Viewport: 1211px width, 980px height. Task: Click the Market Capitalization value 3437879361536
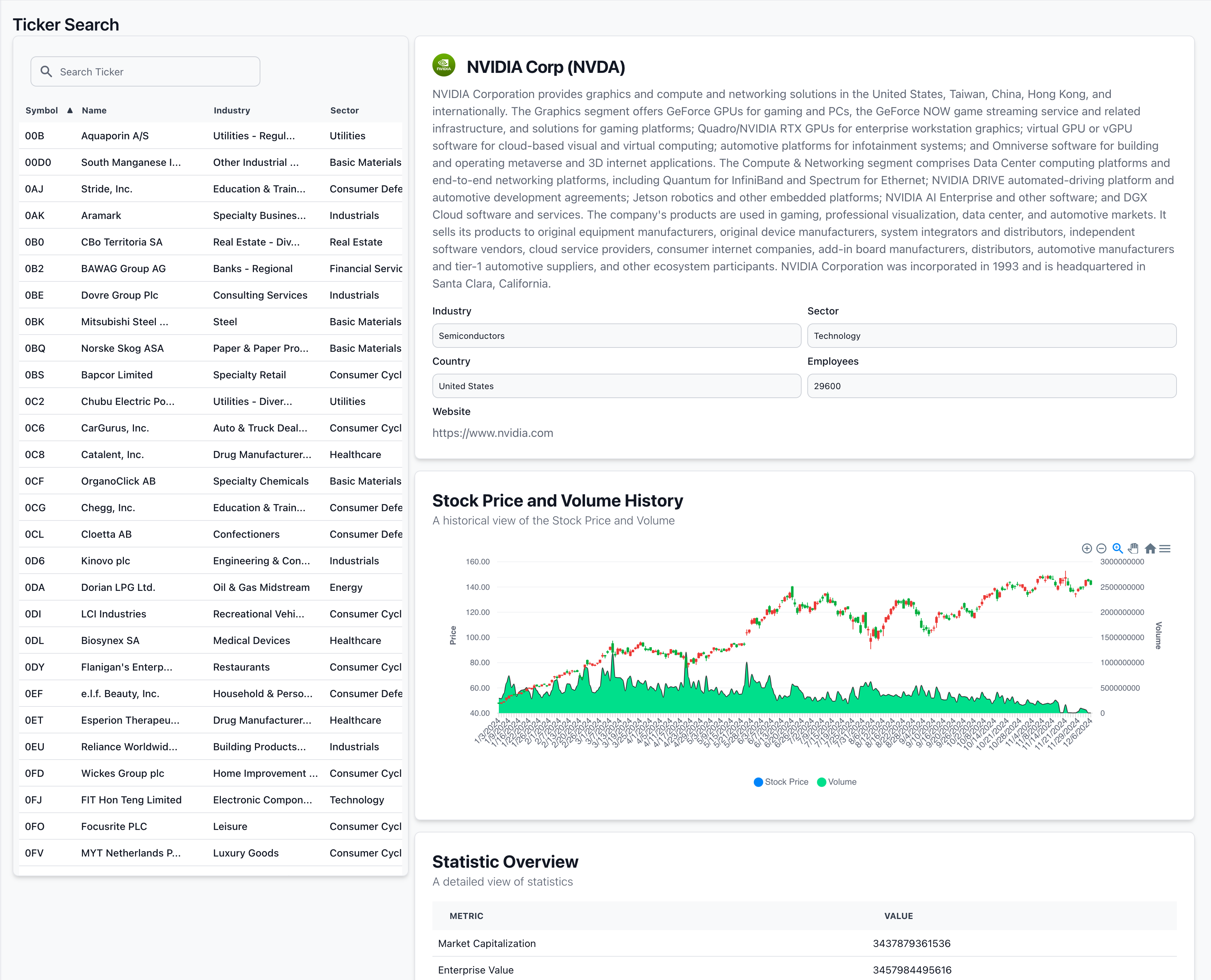pos(911,943)
